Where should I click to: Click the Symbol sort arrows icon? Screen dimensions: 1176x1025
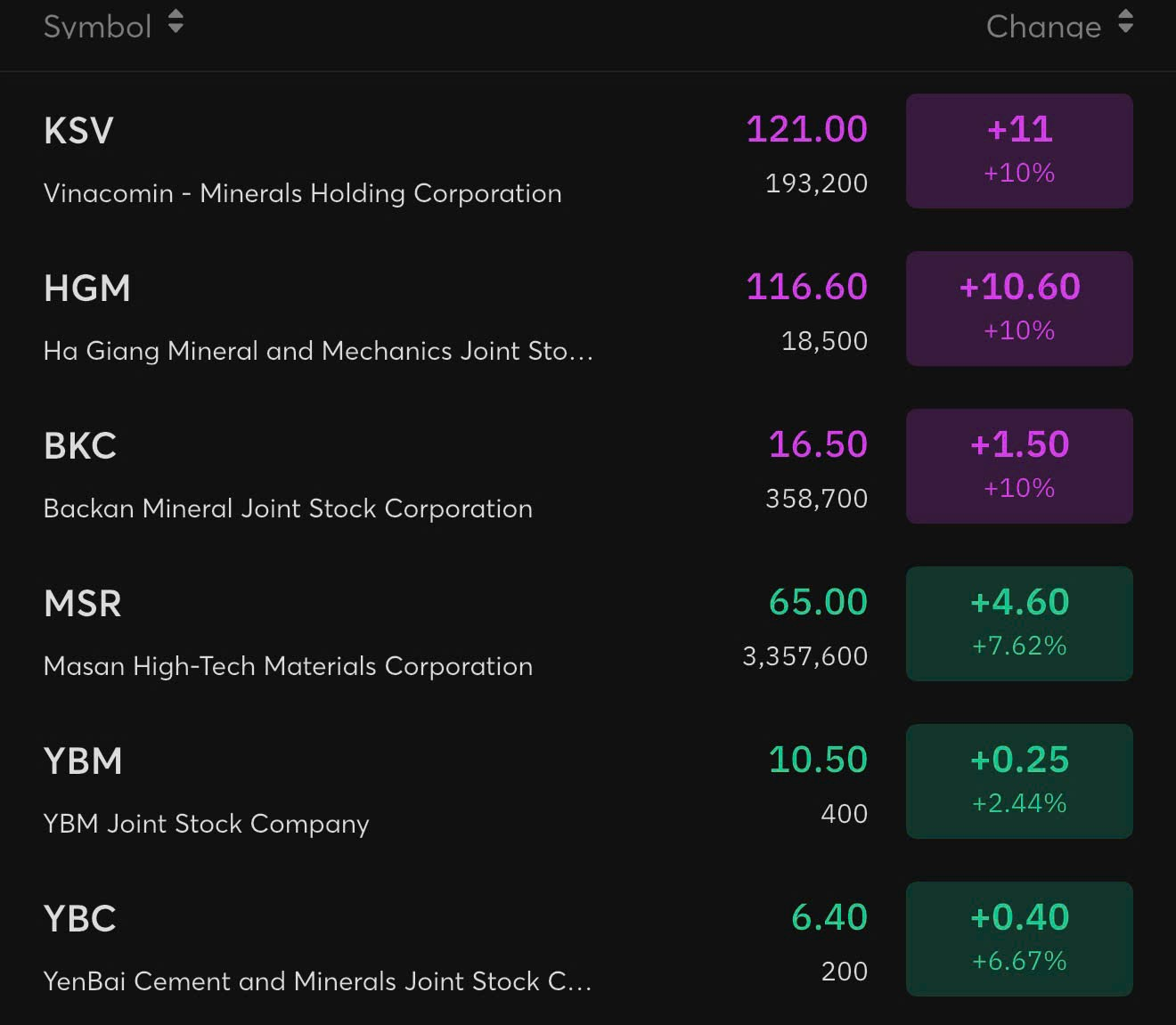click(x=176, y=22)
